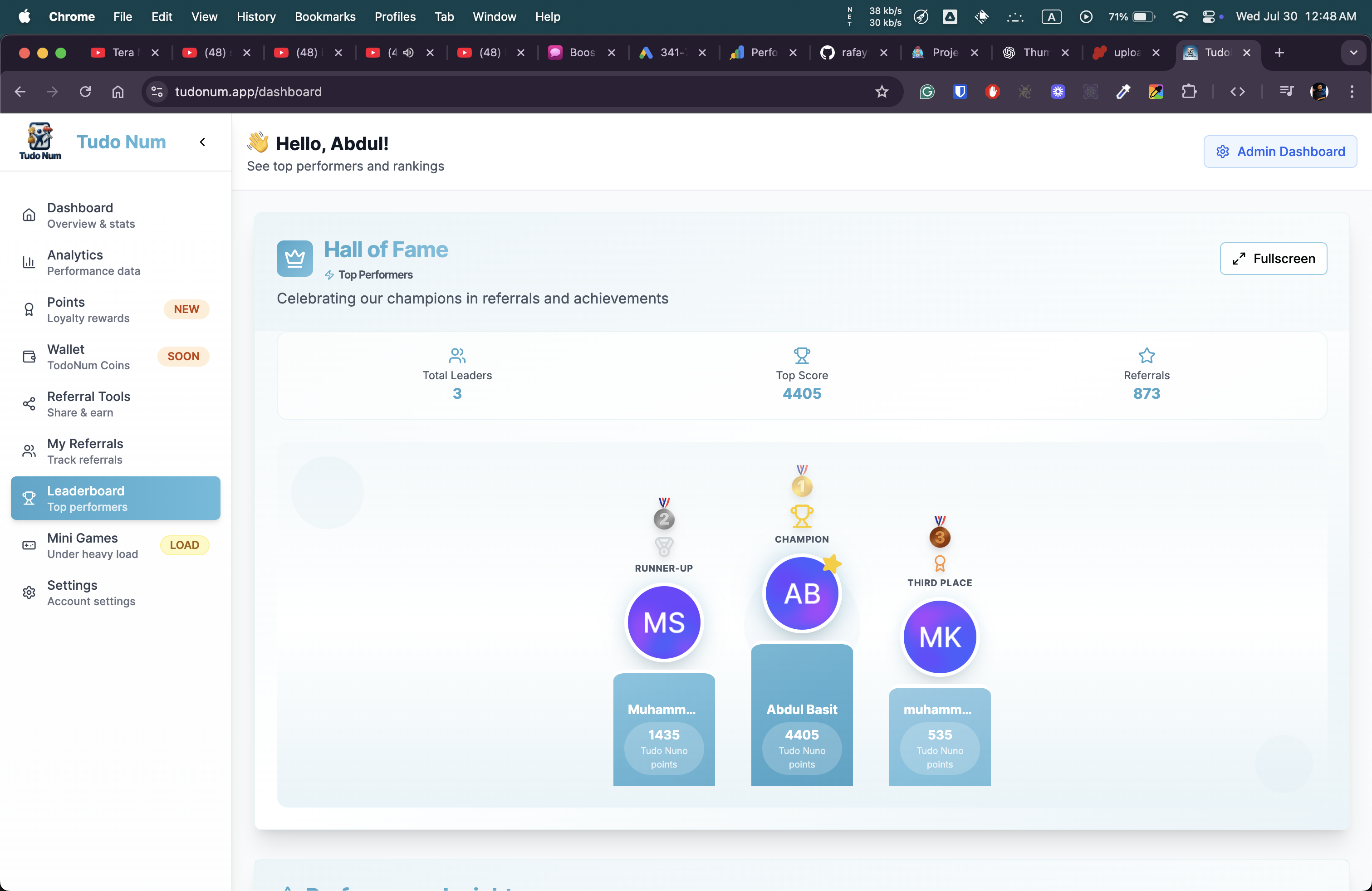The width and height of the screenshot is (1372, 891).
Task: Close the uploa tab
Action: point(1156,53)
